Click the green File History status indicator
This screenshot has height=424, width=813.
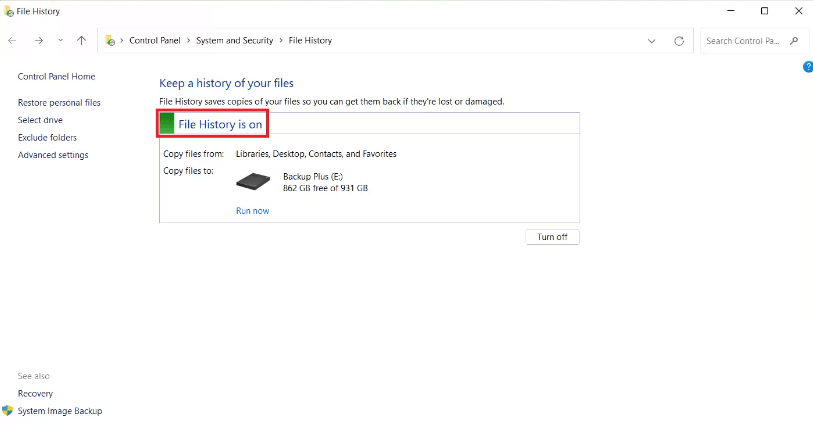167,124
